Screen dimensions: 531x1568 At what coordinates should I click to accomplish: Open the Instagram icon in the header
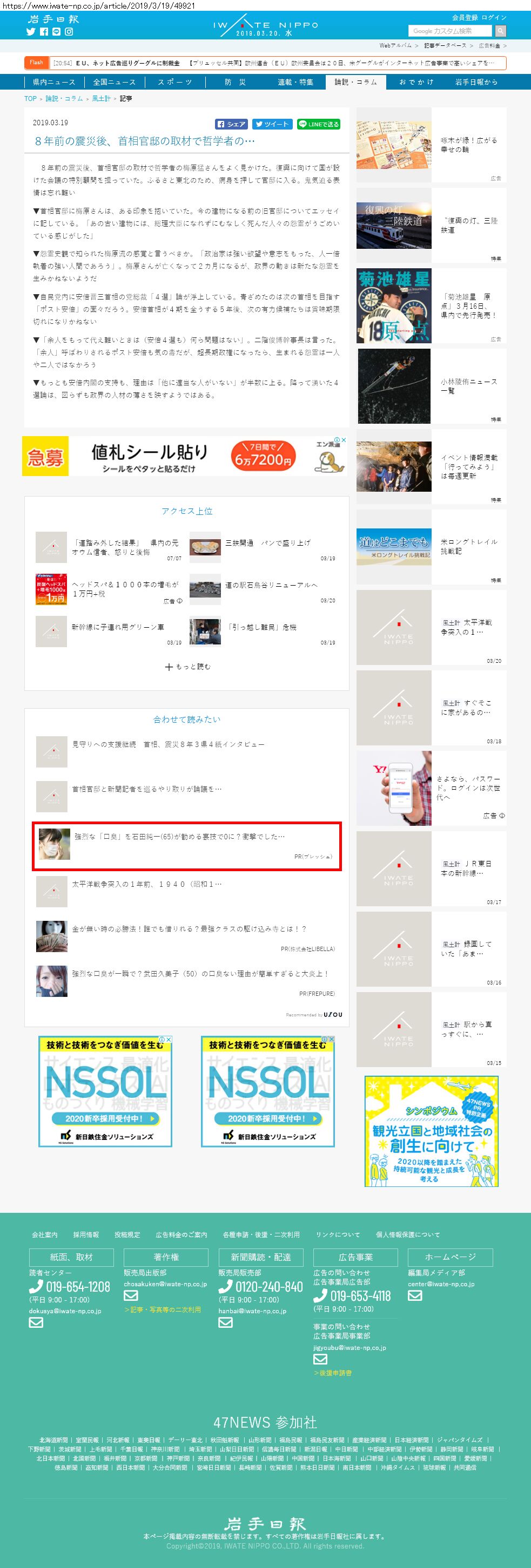(69, 32)
